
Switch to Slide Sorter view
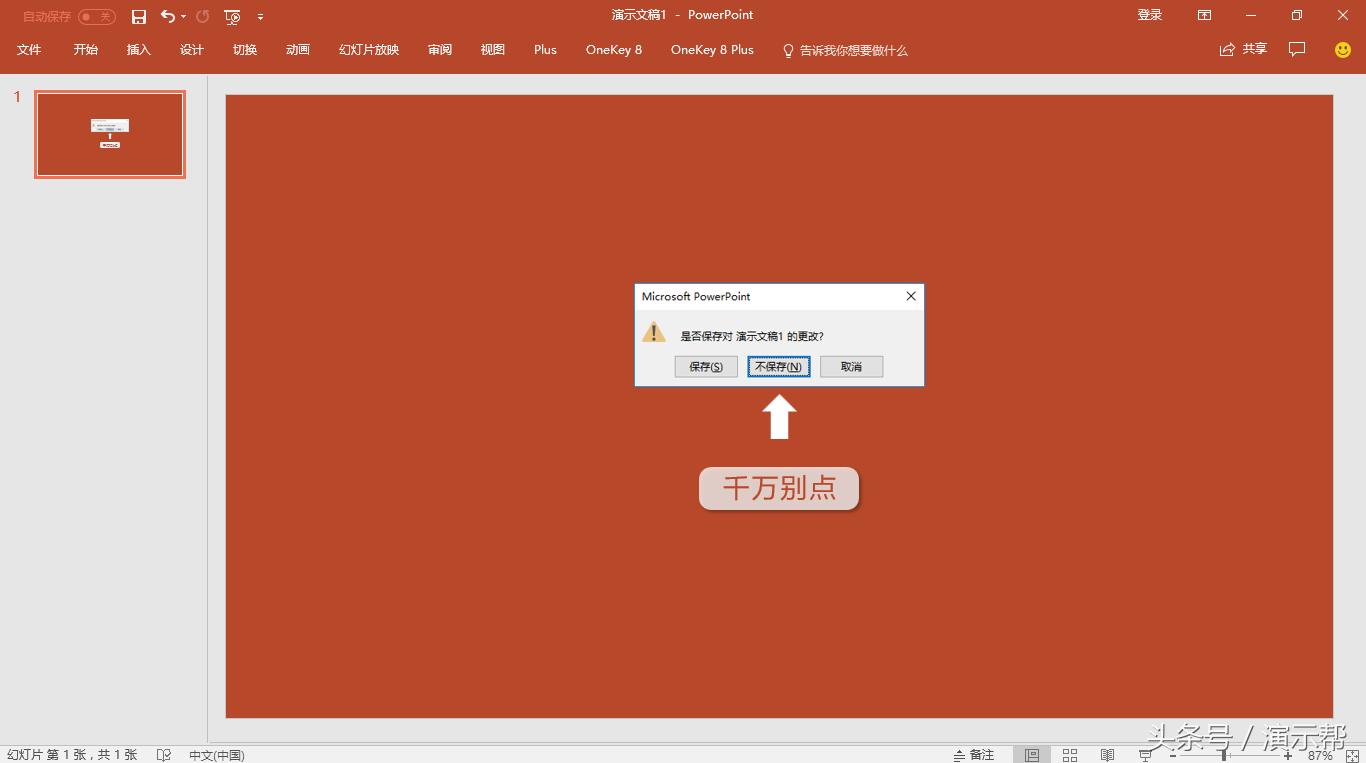click(1070, 755)
